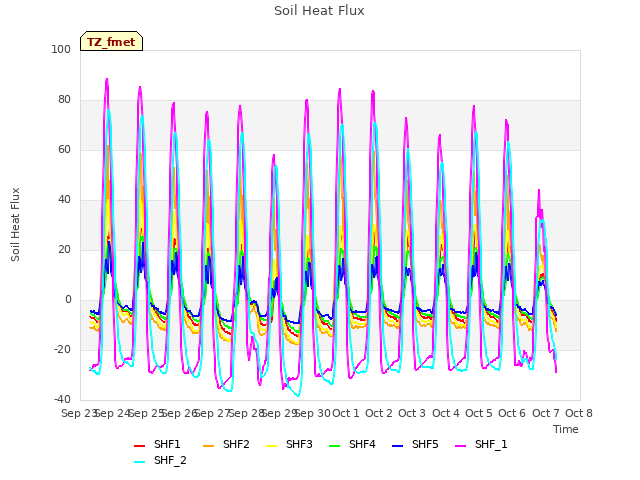Click the 100 y-axis tick label

pos(61,49)
